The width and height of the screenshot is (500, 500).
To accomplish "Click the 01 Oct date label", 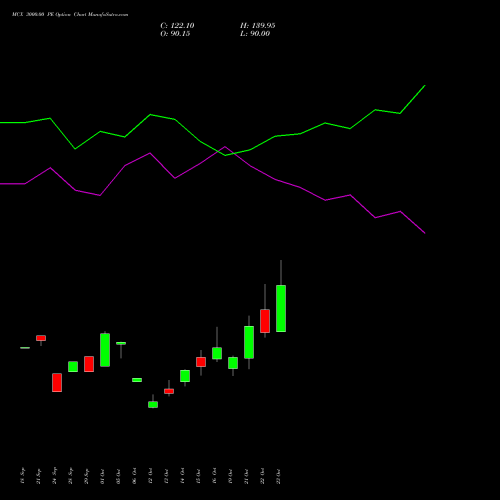I will [x=103, y=476].
